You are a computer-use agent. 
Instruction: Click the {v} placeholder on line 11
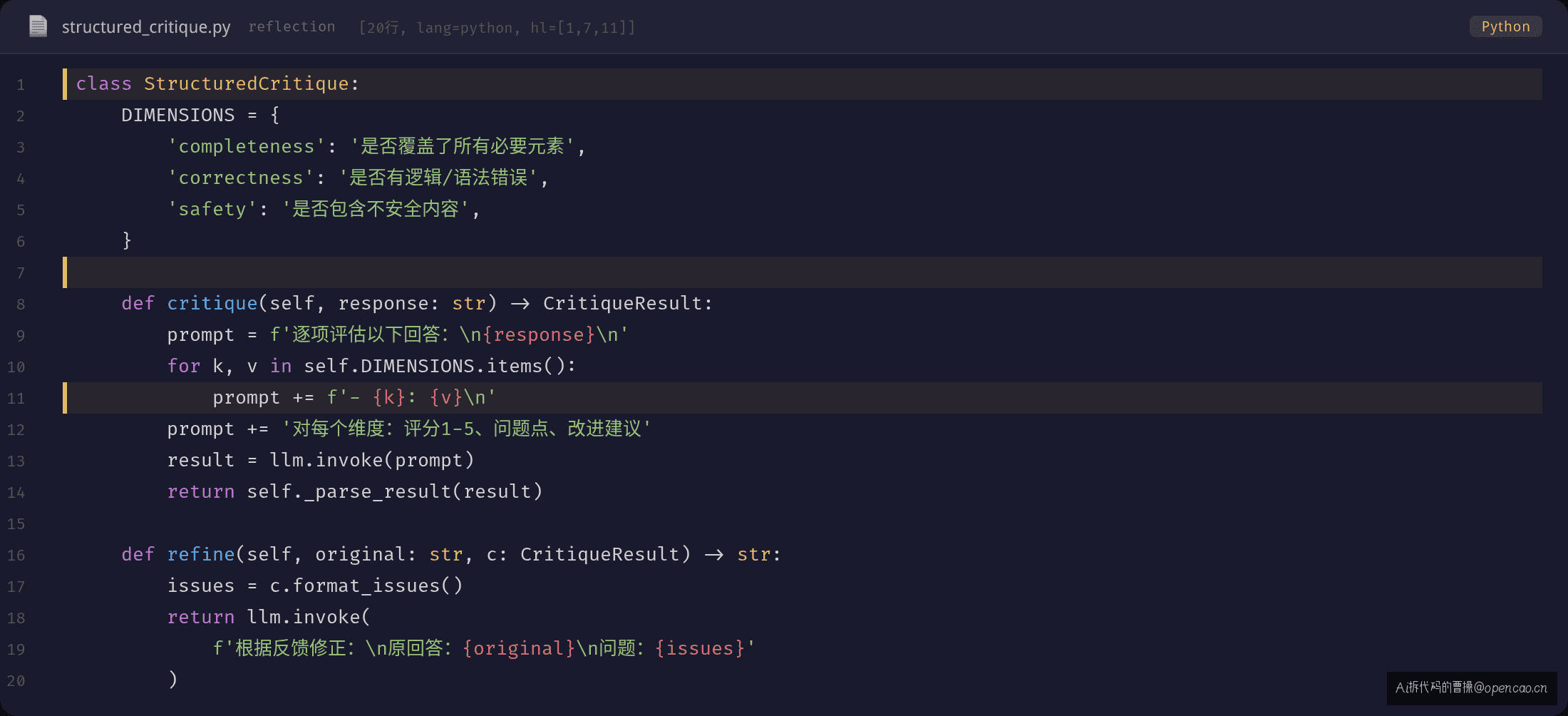pos(445,397)
